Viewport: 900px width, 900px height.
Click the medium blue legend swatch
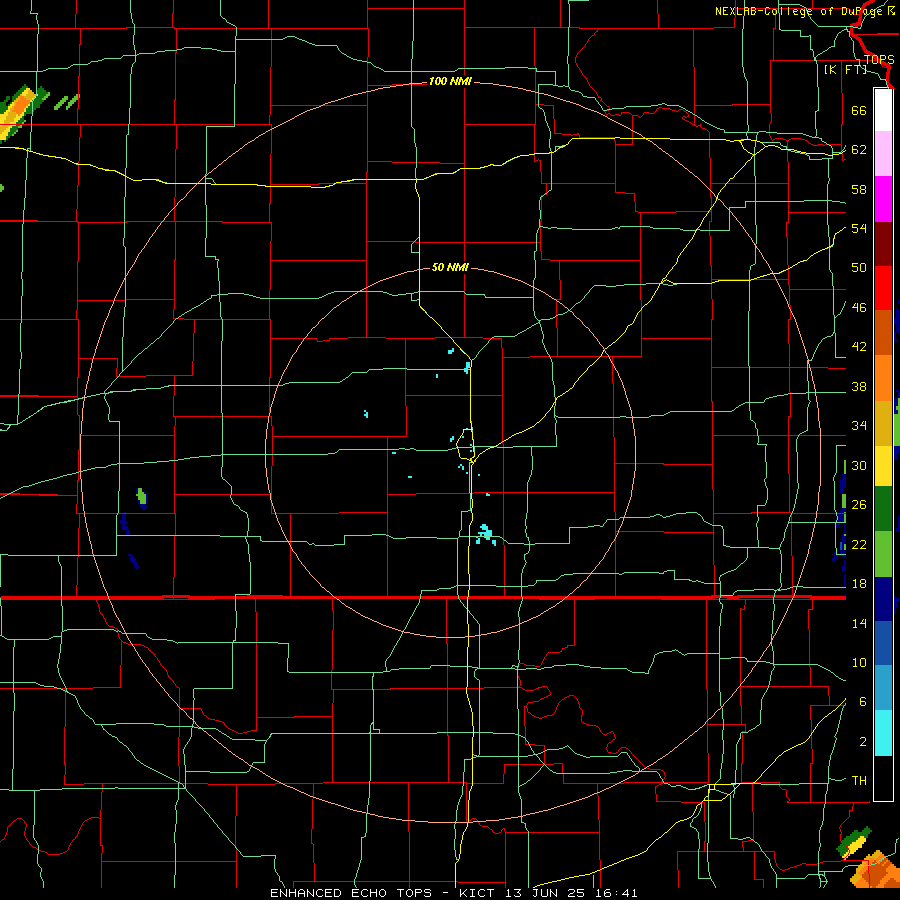point(883,643)
